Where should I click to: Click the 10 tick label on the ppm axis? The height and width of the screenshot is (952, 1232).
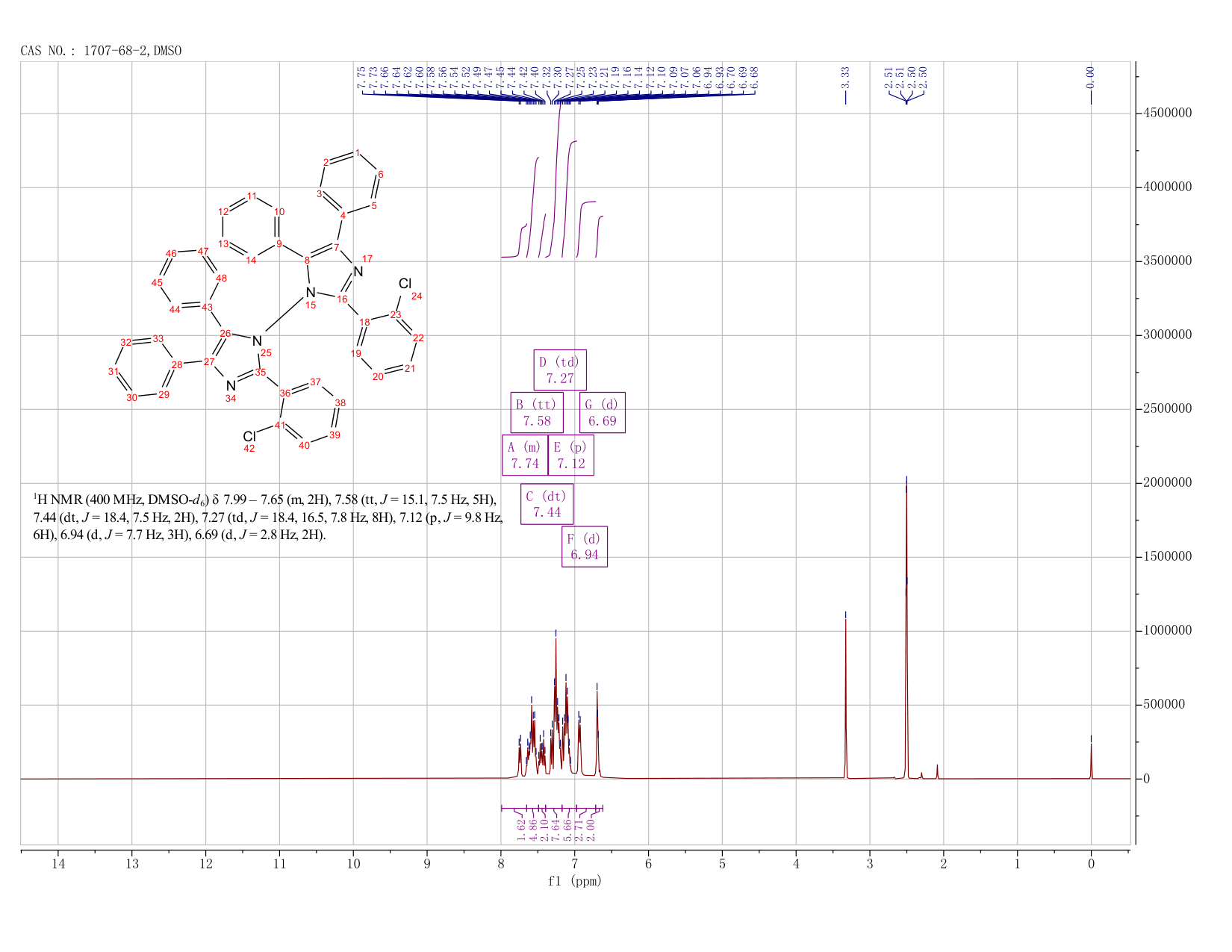(x=353, y=864)
